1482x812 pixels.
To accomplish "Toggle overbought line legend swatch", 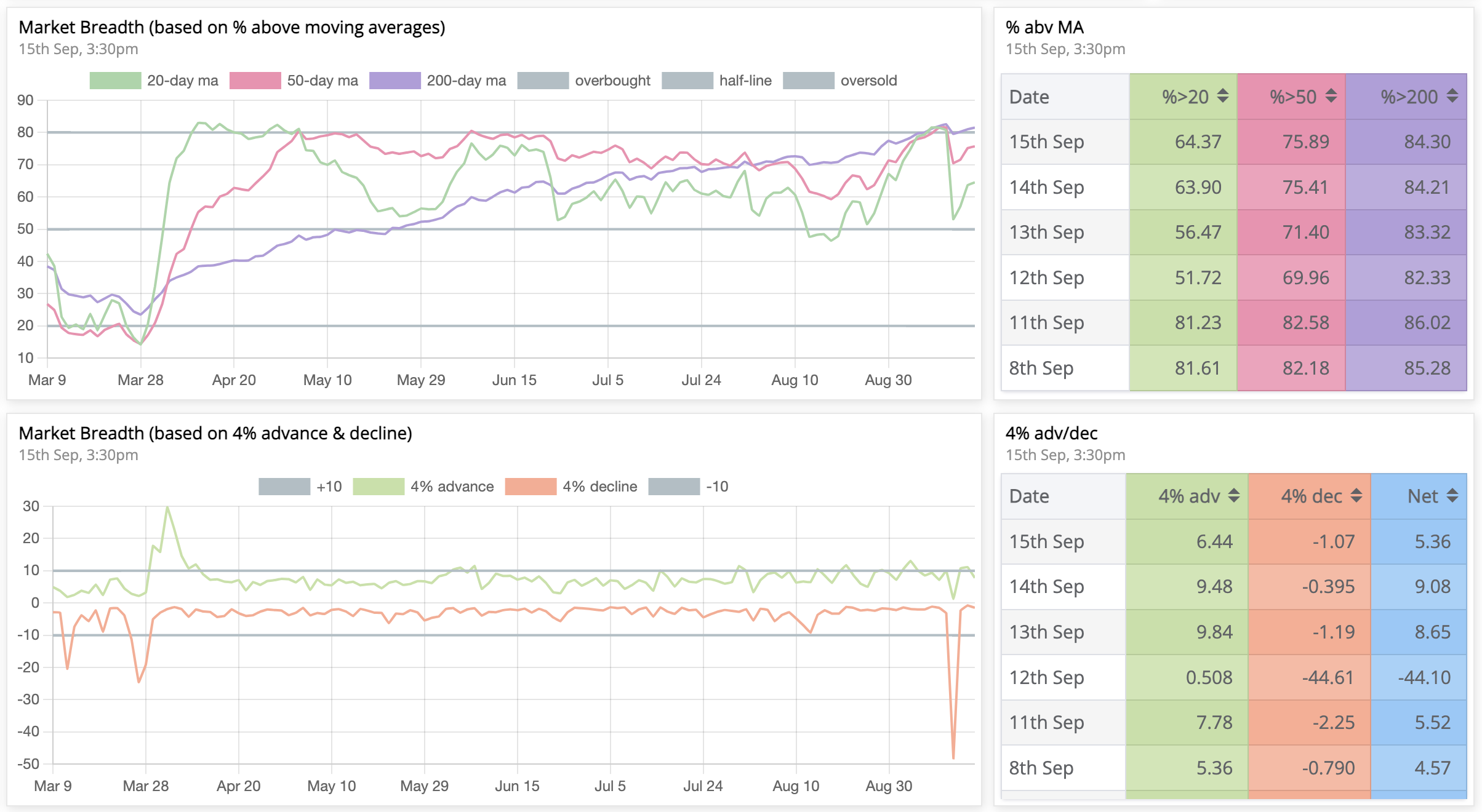I will [543, 81].
